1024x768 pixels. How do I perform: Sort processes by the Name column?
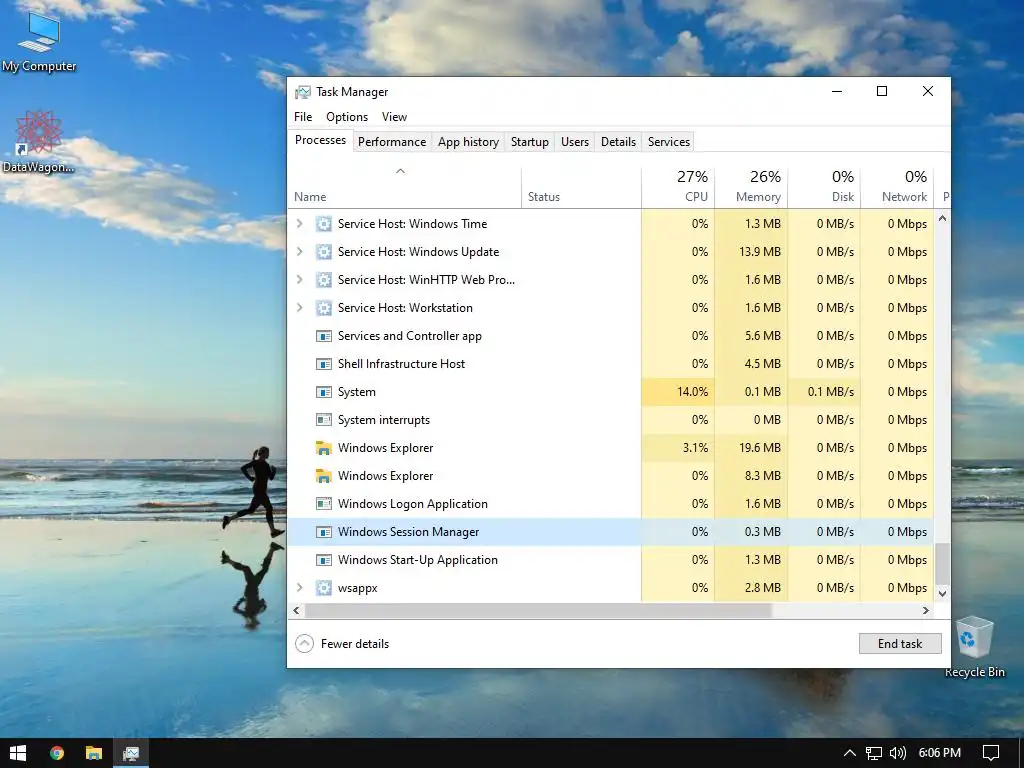404,188
